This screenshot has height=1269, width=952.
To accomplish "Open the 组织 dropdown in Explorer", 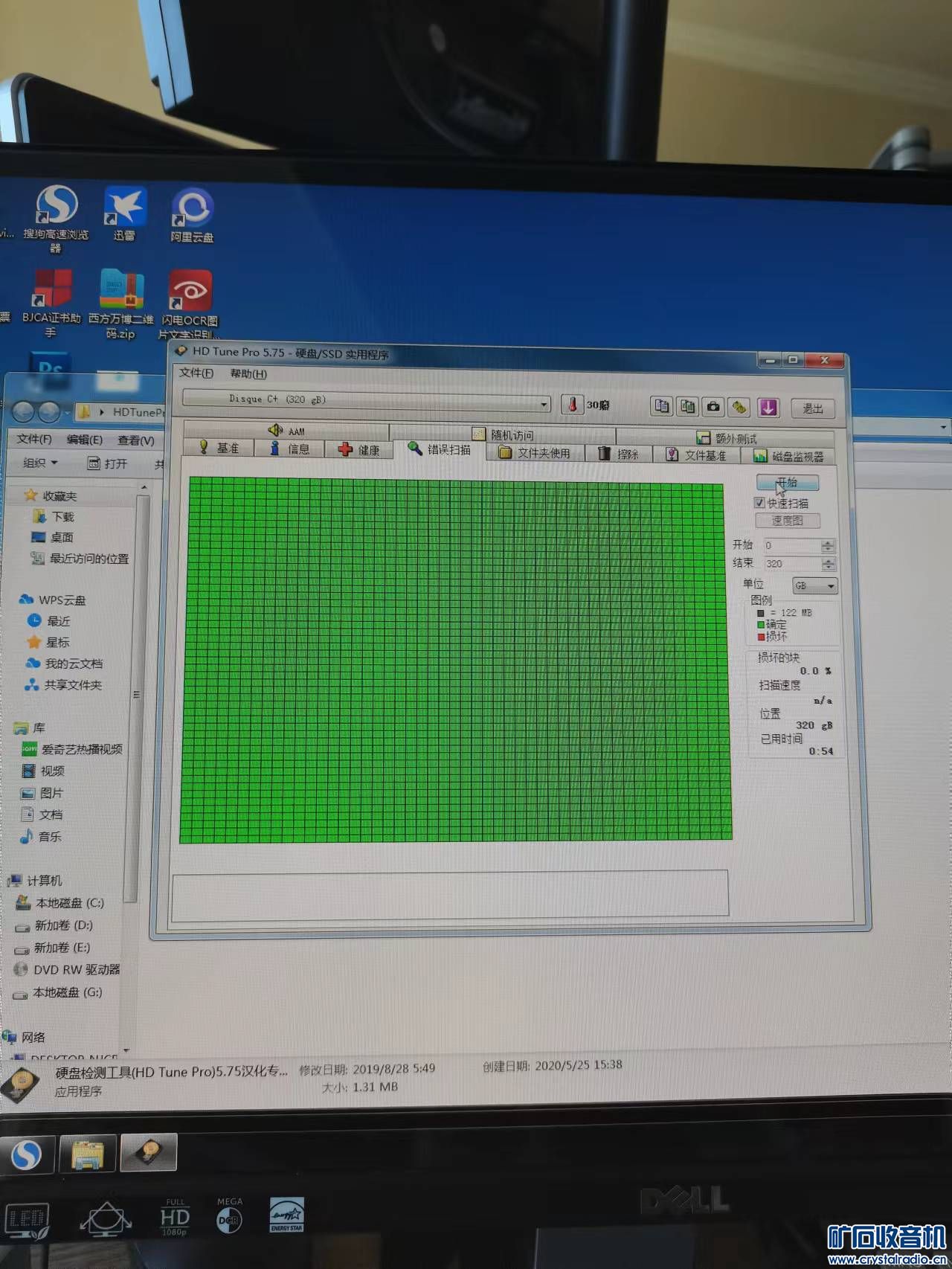I will pyautogui.click(x=40, y=463).
